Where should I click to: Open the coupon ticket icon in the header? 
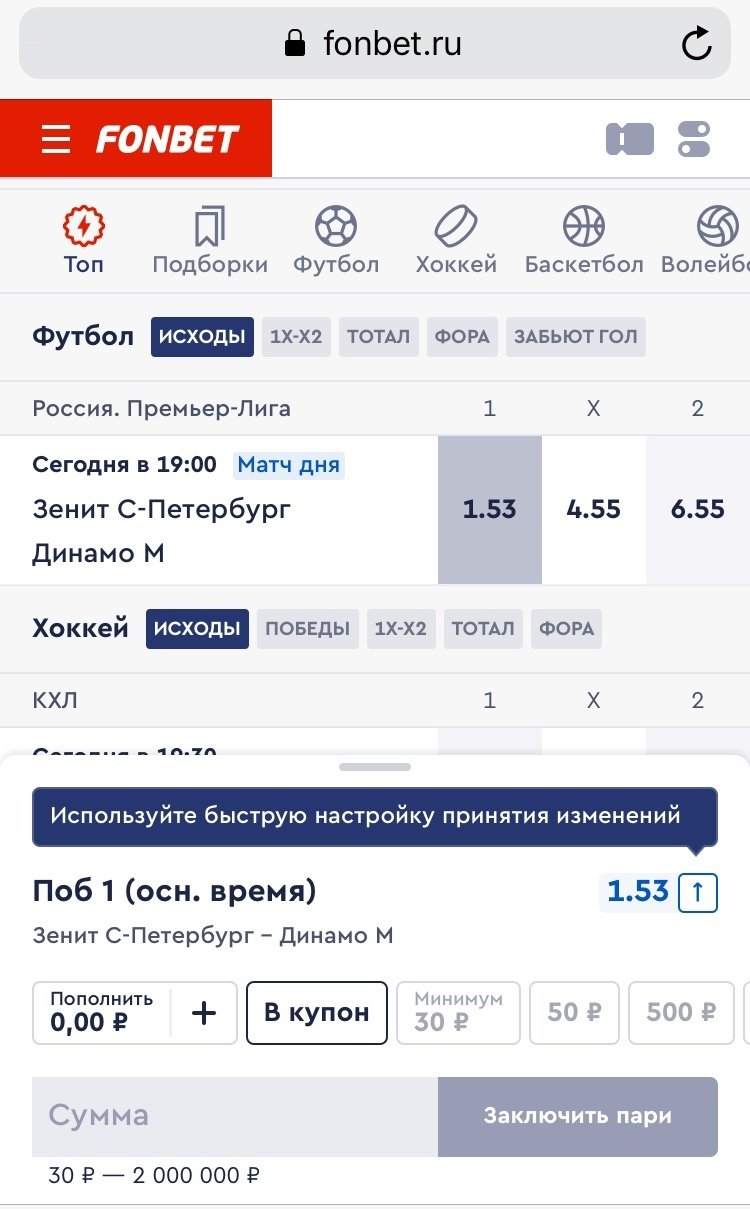coord(629,139)
